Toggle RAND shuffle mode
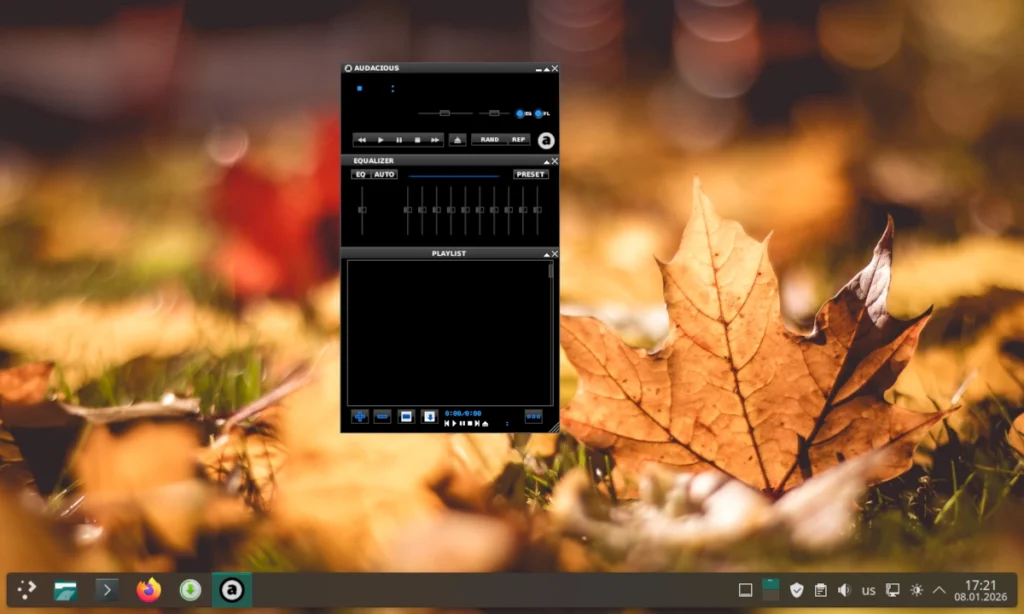The image size is (1024, 614). point(490,140)
